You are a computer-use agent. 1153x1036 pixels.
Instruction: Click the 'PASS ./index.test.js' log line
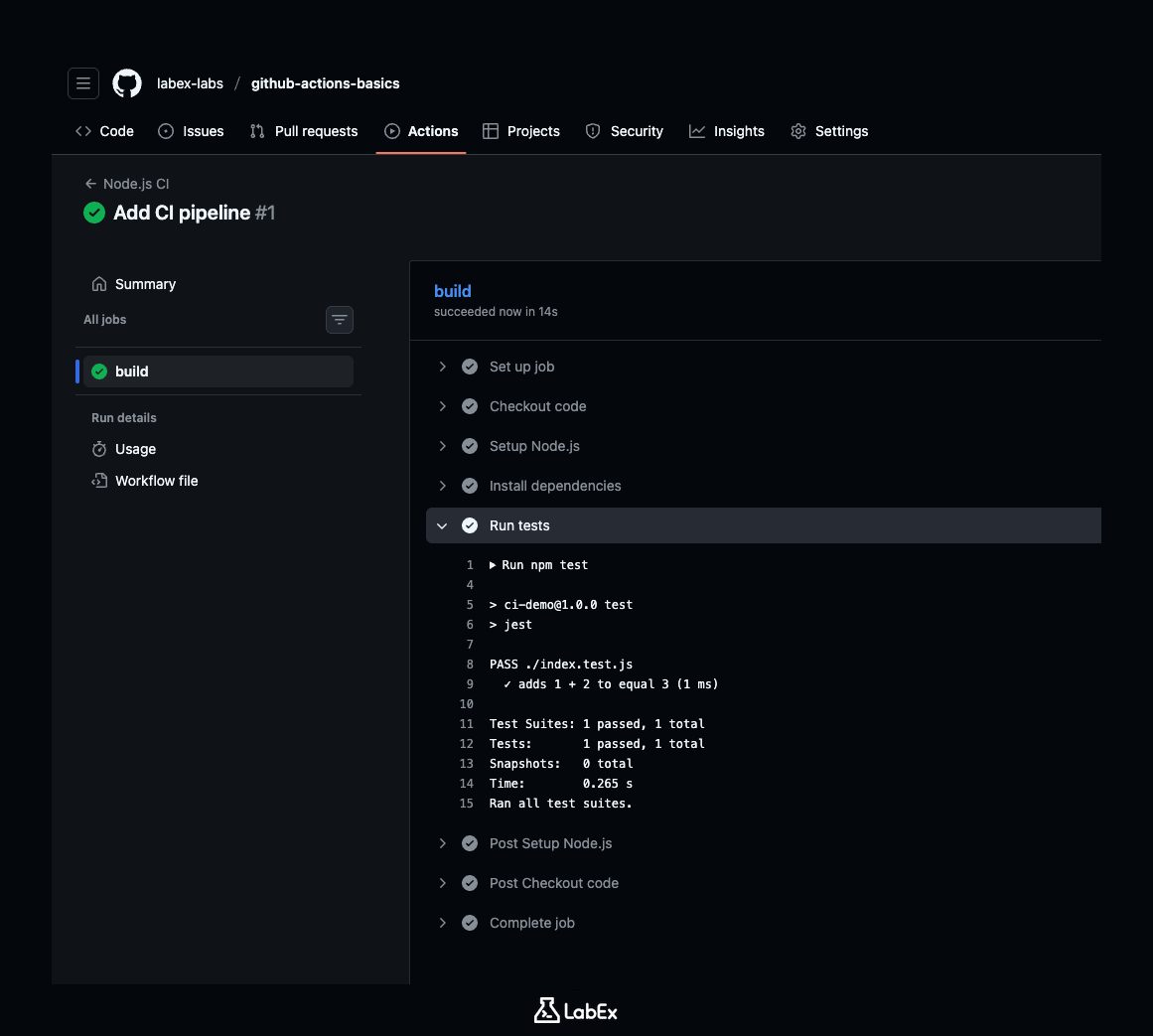561,664
